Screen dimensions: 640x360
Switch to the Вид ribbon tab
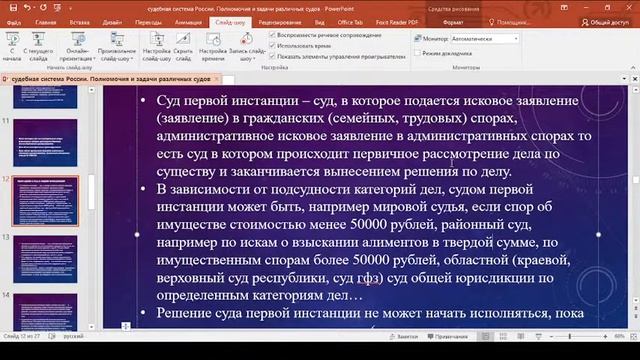click(x=320, y=22)
